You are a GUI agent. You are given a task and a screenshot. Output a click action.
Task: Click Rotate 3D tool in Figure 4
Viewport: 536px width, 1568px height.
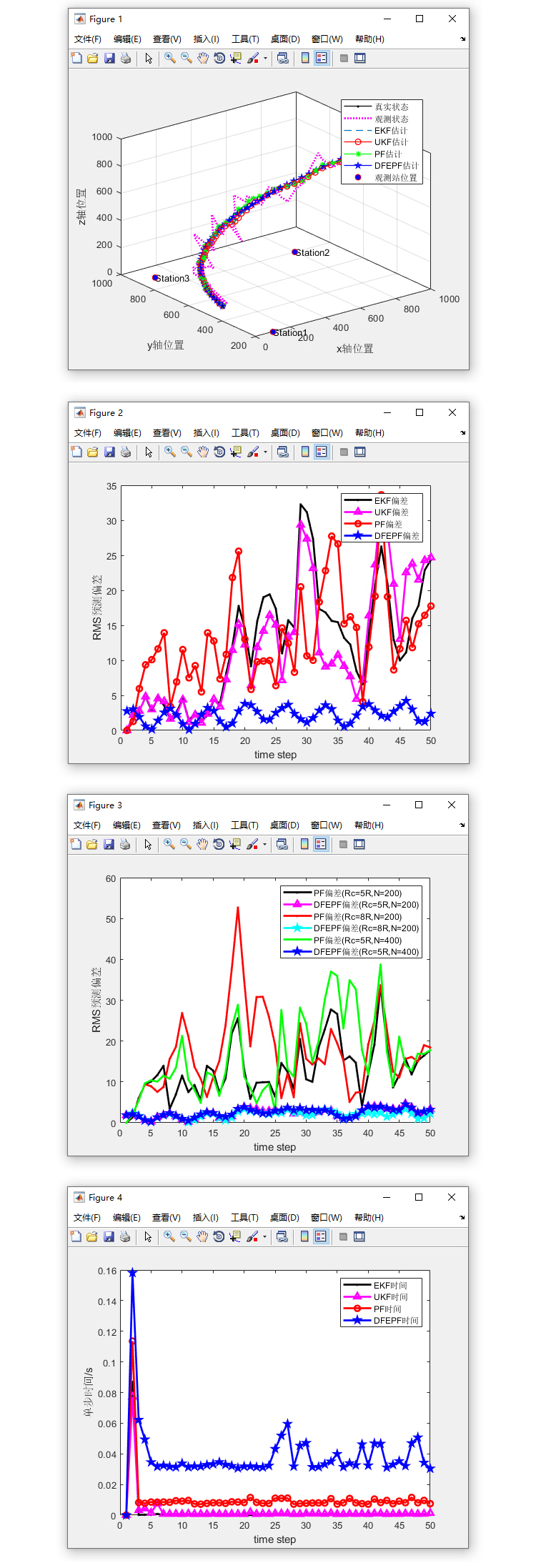pos(219,1236)
